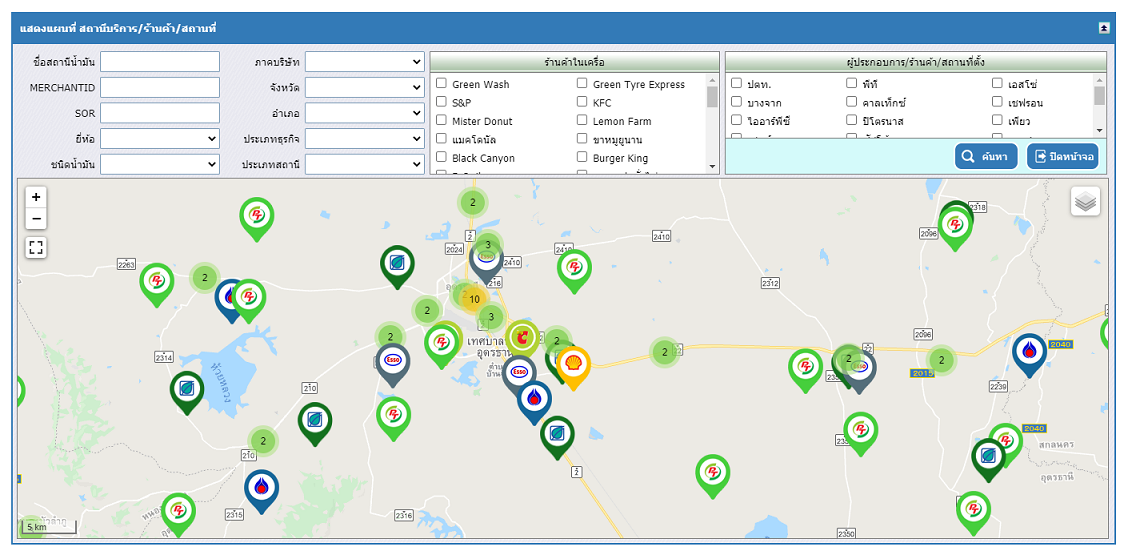
Task: Click the affiliated shops list scrollbar thumb
Action: click(712, 96)
